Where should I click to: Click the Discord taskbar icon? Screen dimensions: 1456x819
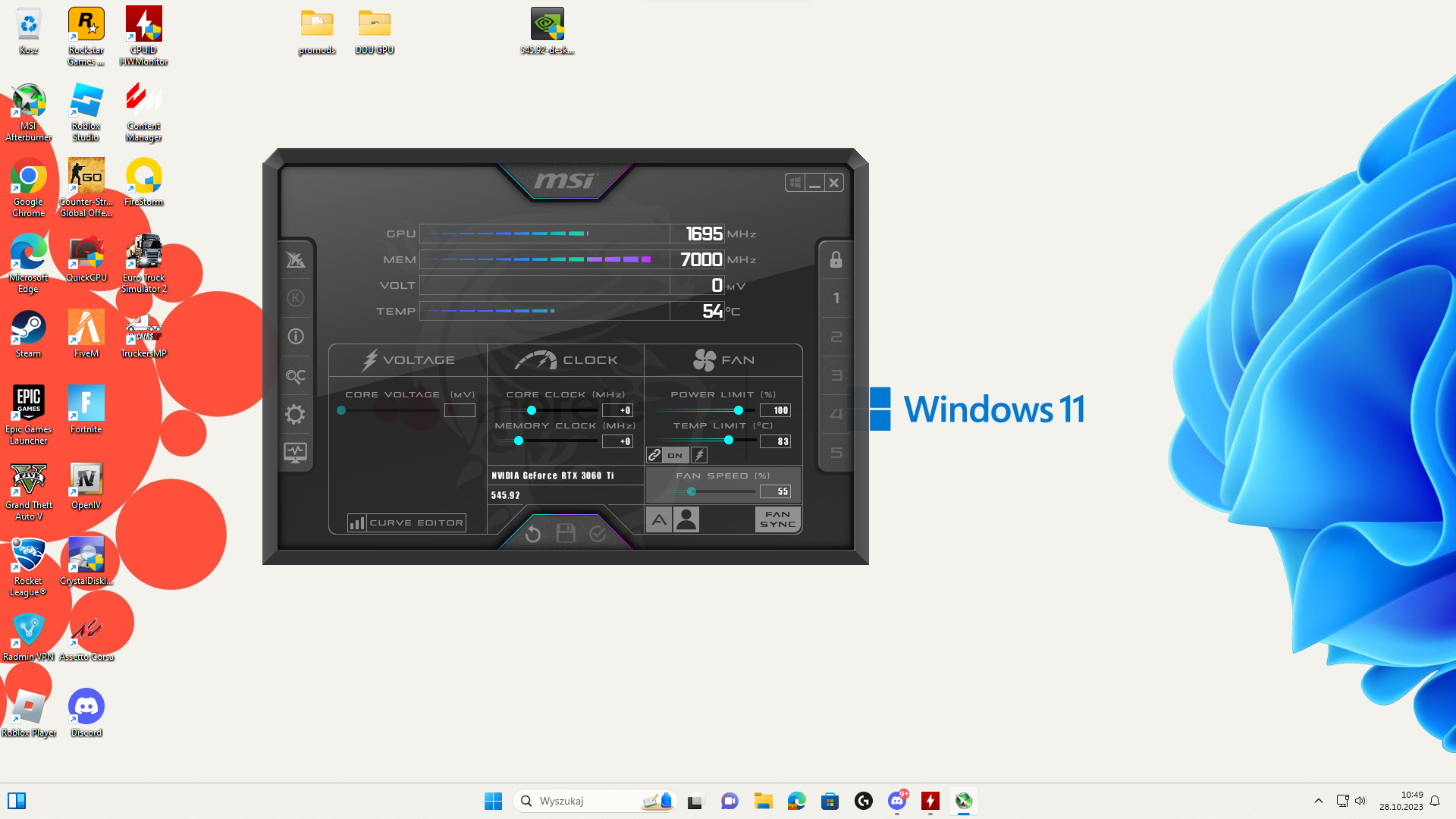(x=897, y=801)
